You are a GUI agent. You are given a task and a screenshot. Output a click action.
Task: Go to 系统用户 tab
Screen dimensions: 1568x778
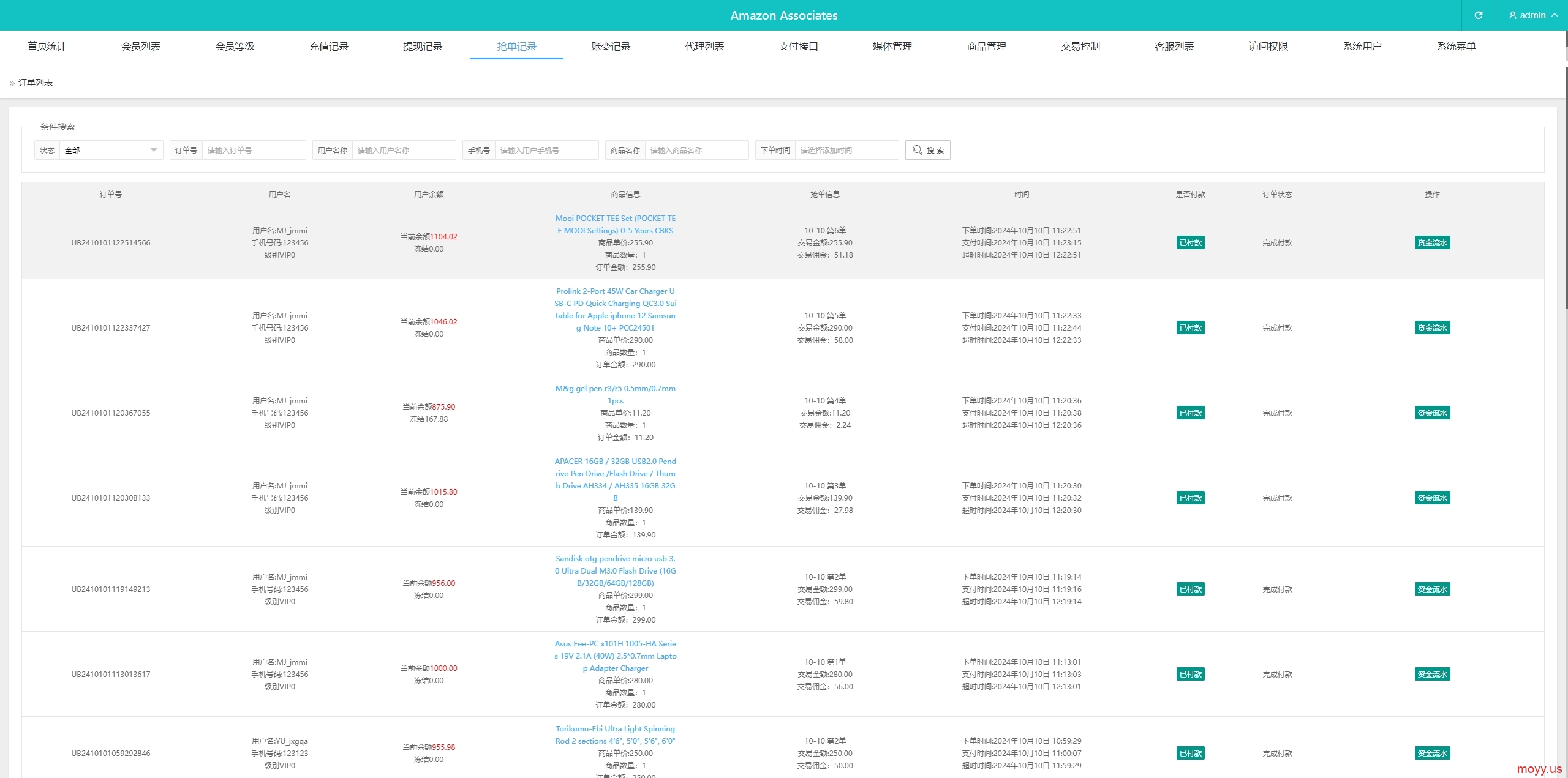tap(1362, 46)
